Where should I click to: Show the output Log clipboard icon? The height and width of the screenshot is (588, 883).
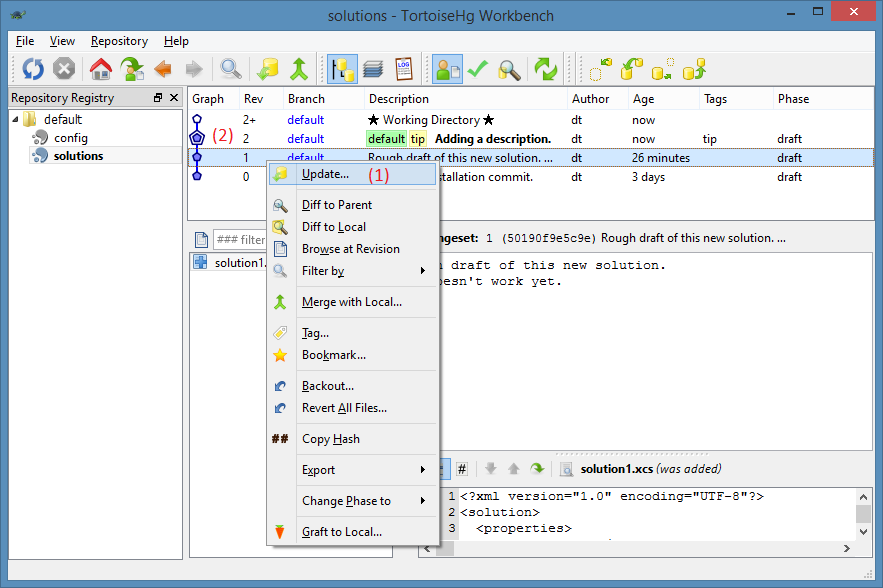click(404, 69)
